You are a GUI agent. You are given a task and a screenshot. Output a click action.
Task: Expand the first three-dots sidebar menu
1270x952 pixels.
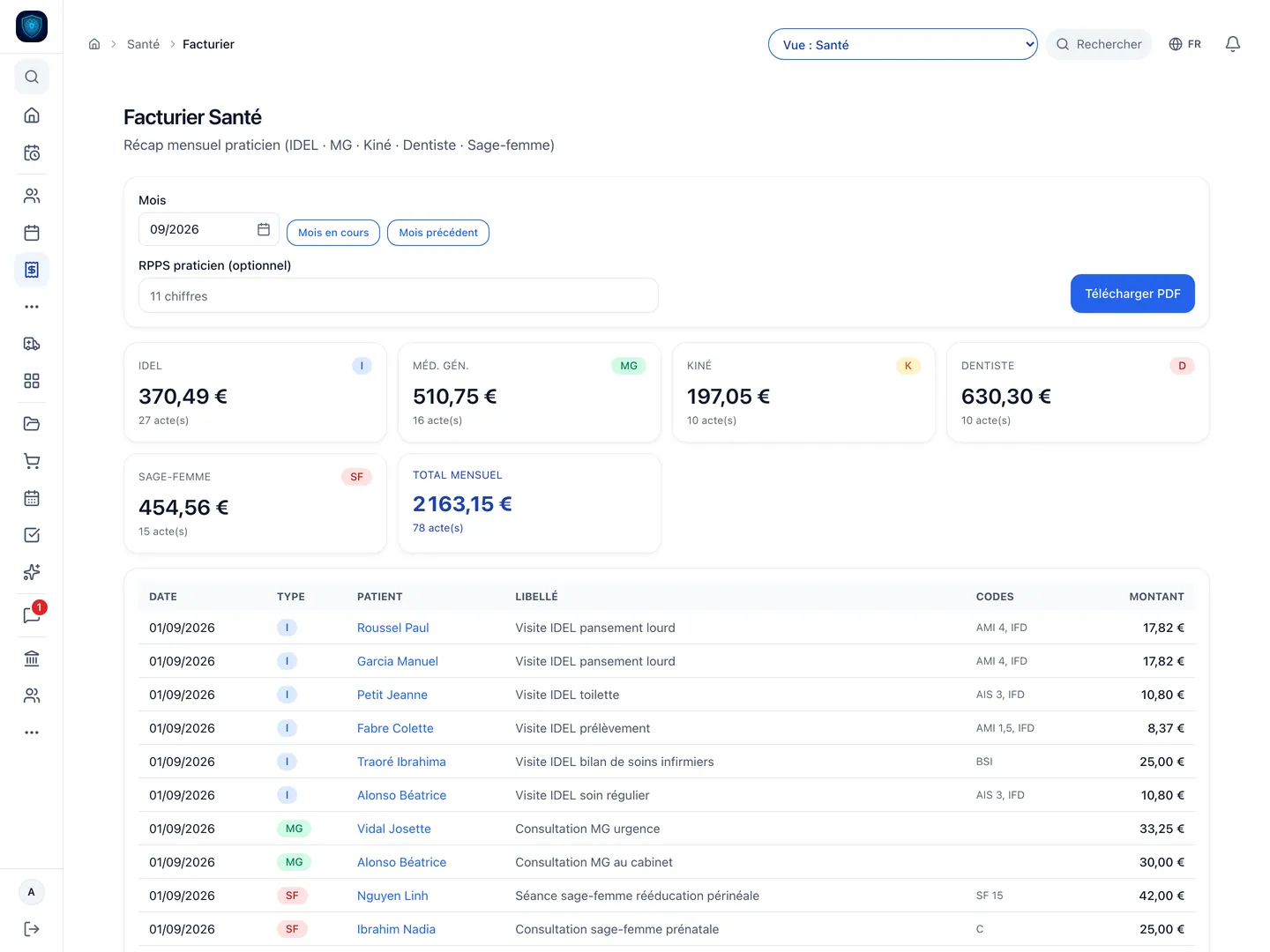(32, 307)
